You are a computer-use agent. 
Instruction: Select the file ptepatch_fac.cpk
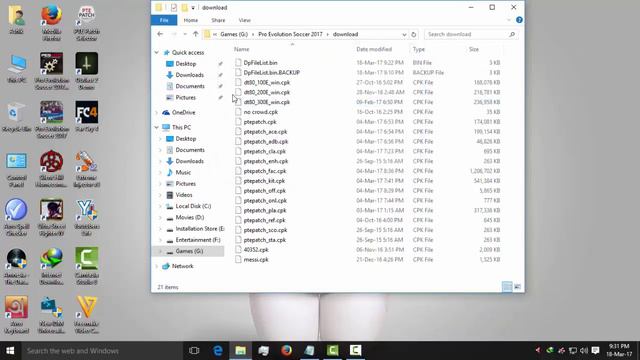(x=264, y=171)
